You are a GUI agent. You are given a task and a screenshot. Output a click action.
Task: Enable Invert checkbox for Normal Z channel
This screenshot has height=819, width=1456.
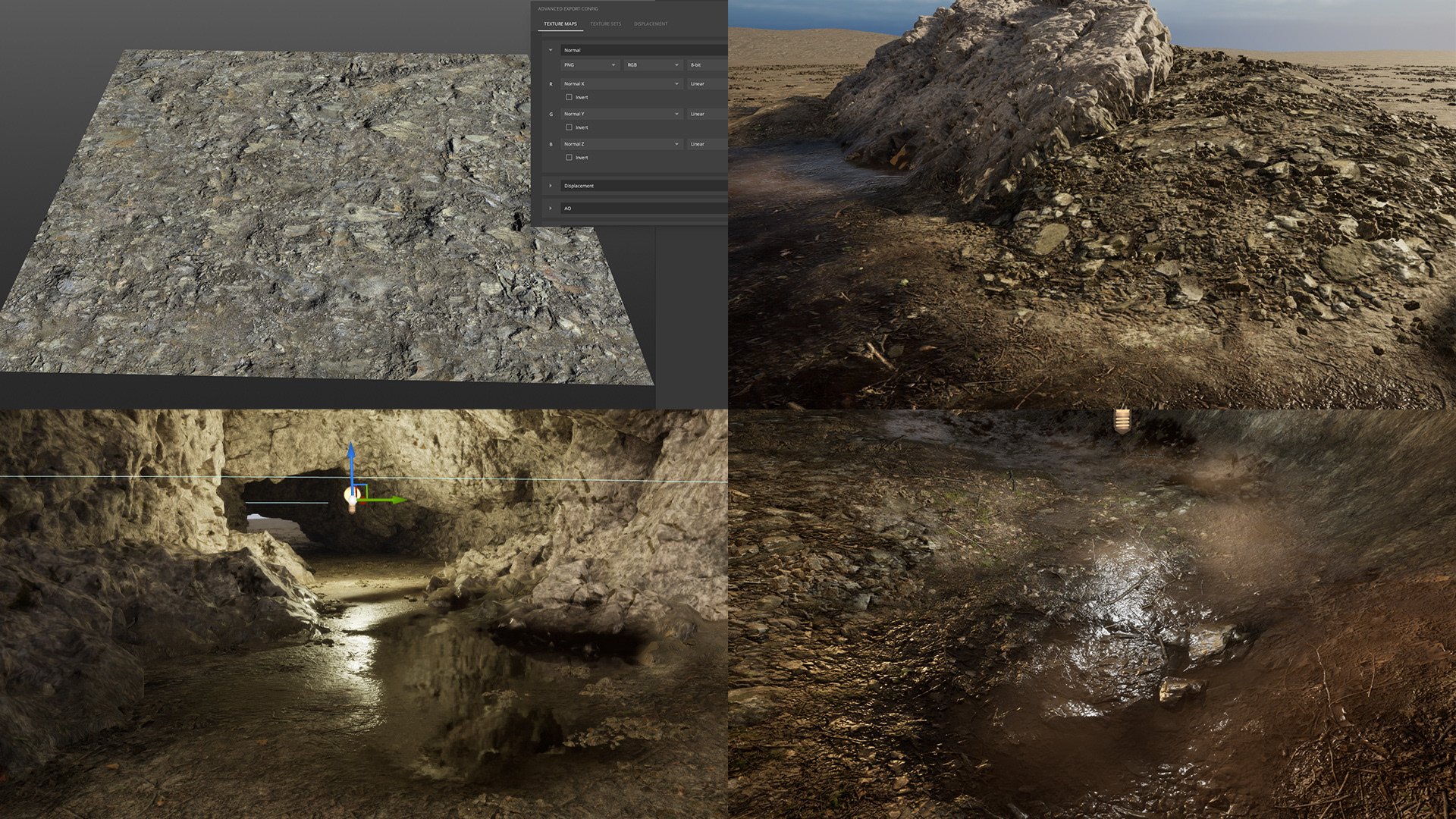[569, 158]
